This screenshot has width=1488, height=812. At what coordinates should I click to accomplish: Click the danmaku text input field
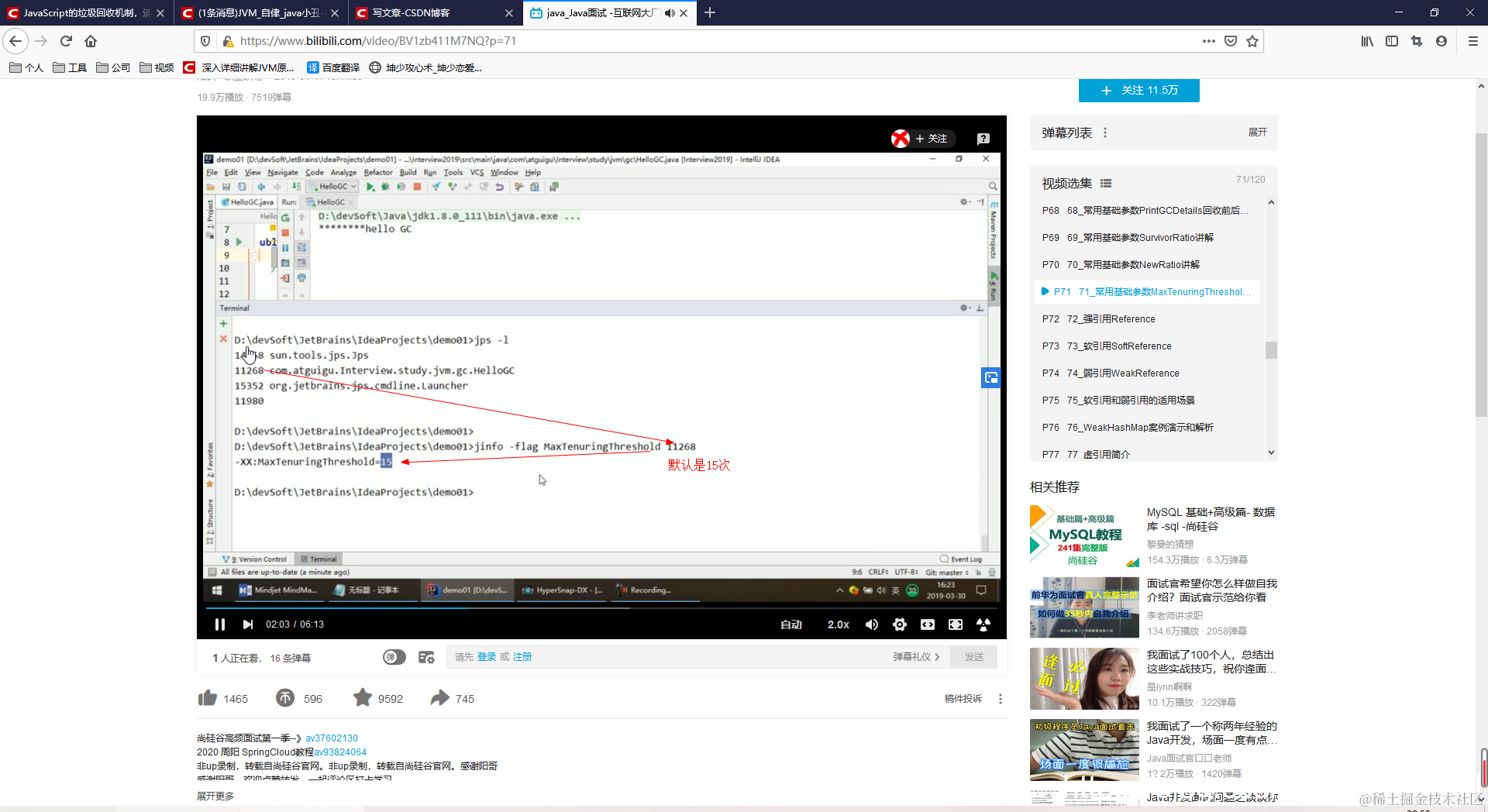click(x=666, y=657)
